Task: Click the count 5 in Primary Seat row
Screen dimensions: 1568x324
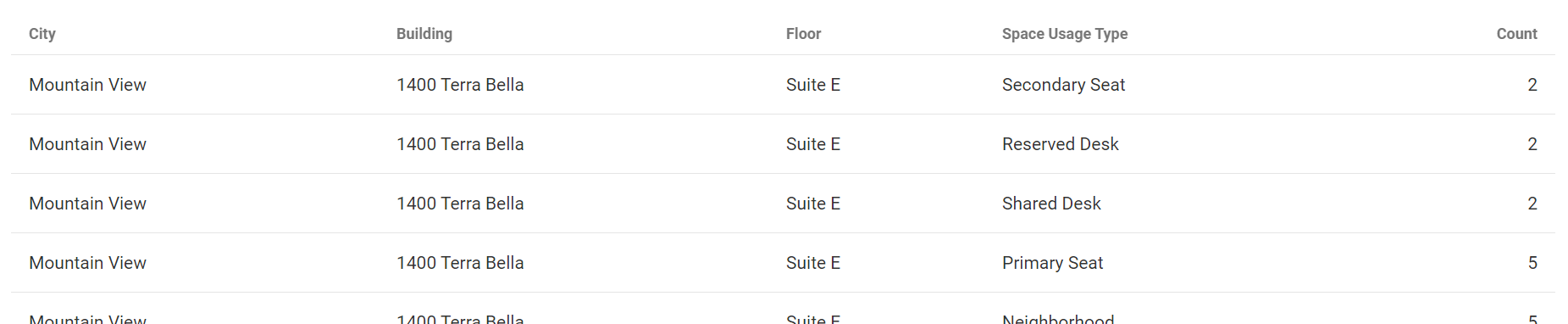Action: point(1532,263)
